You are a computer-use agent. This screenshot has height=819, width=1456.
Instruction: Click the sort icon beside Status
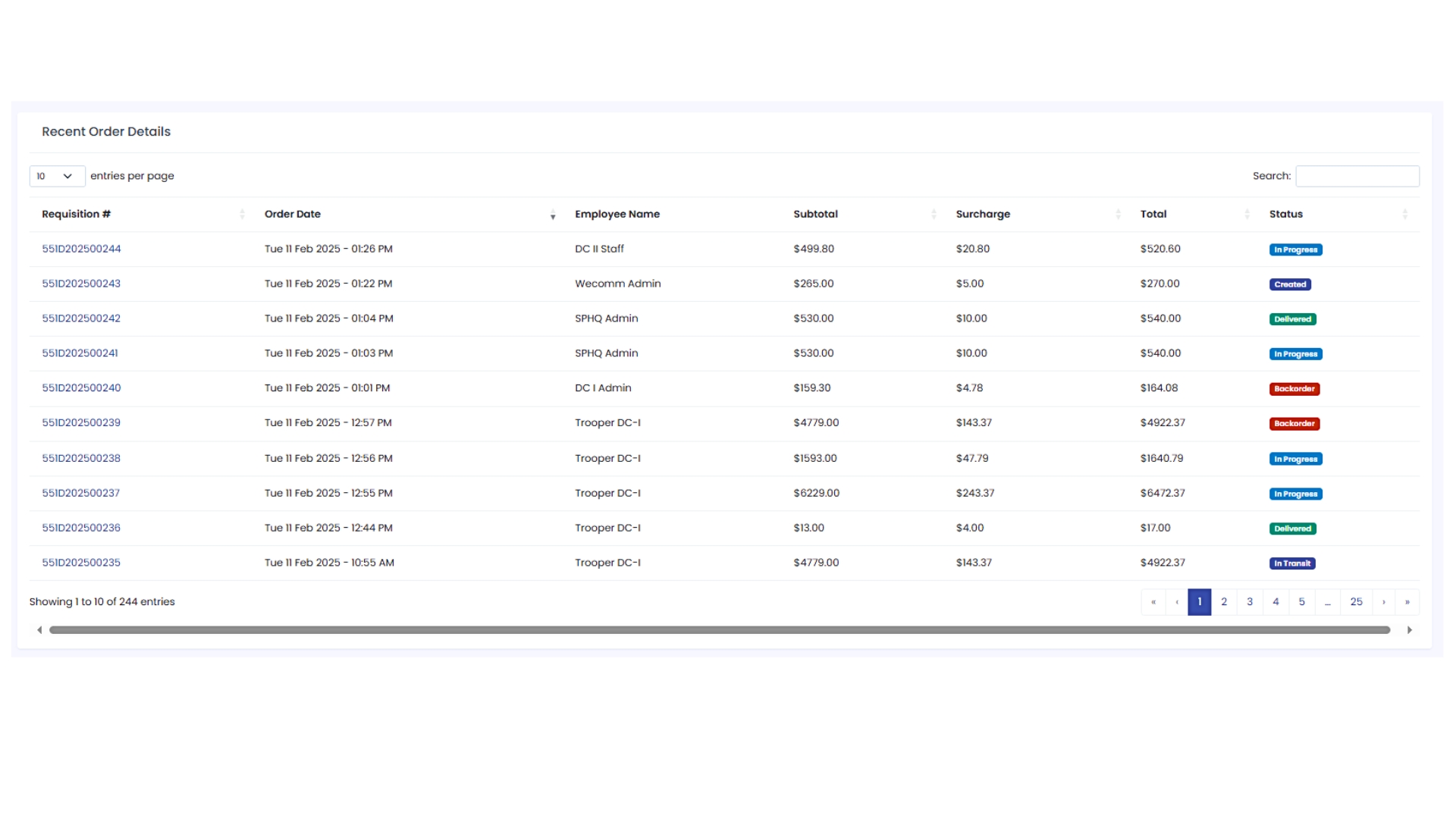(x=1404, y=214)
